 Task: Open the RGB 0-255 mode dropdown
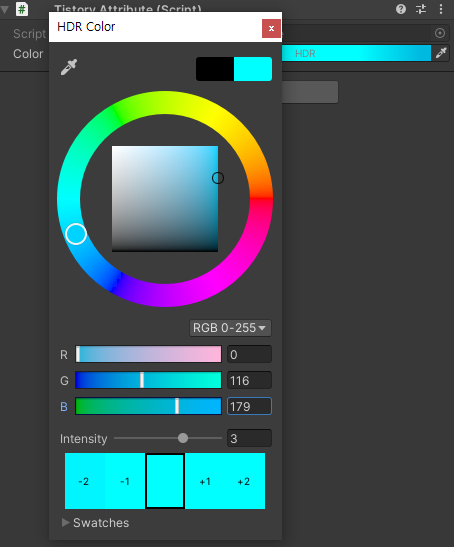tap(230, 328)
